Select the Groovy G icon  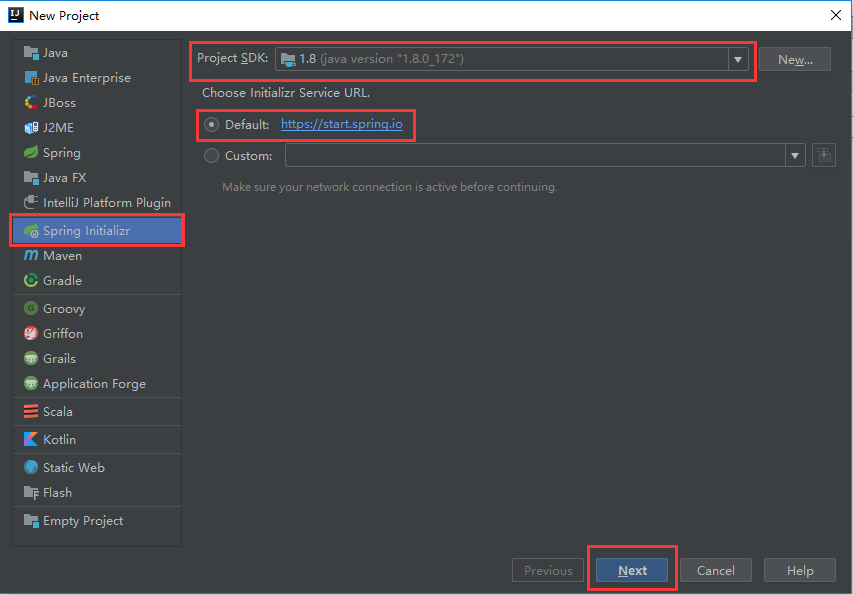pos(31,308)
